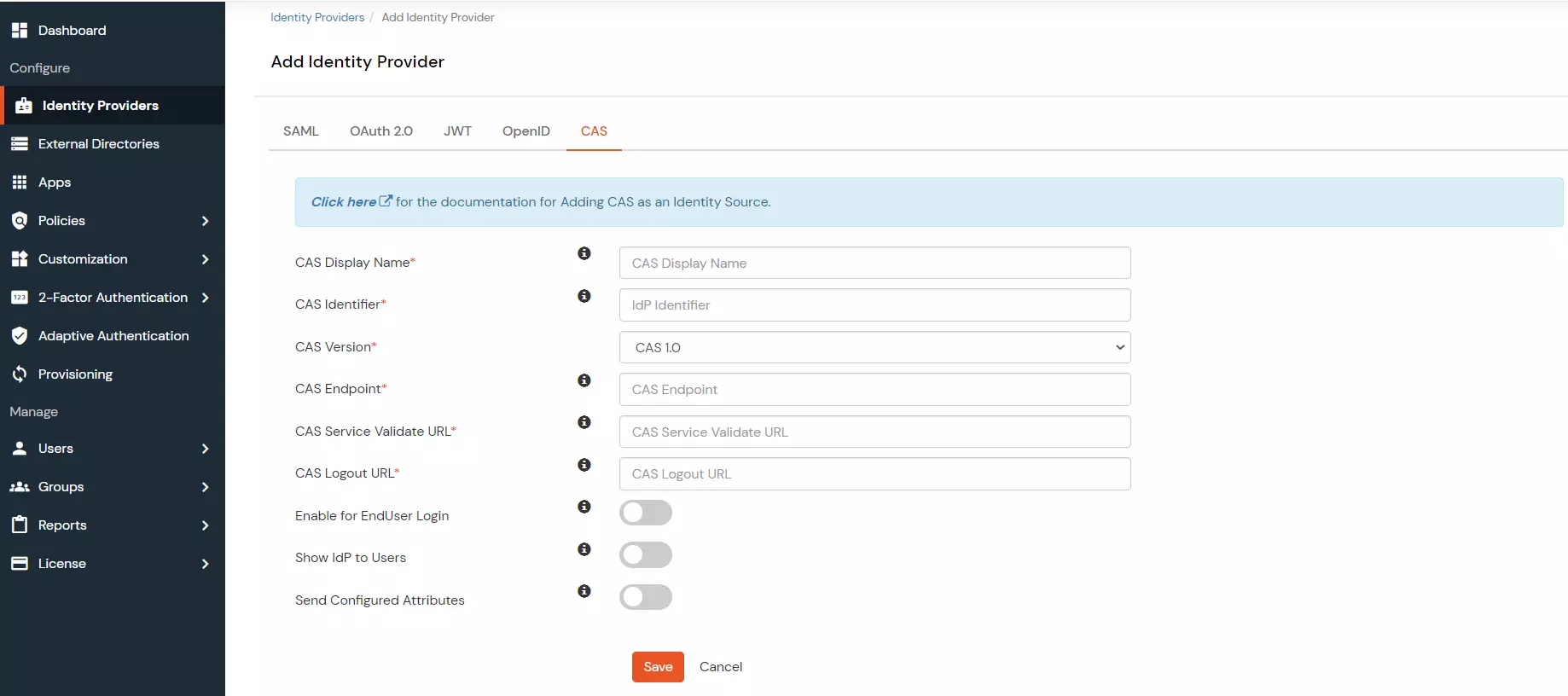Screen dimensions: 1568x696
Task: Expand the Reports submenu chevron
Action: tap(205, 525)
